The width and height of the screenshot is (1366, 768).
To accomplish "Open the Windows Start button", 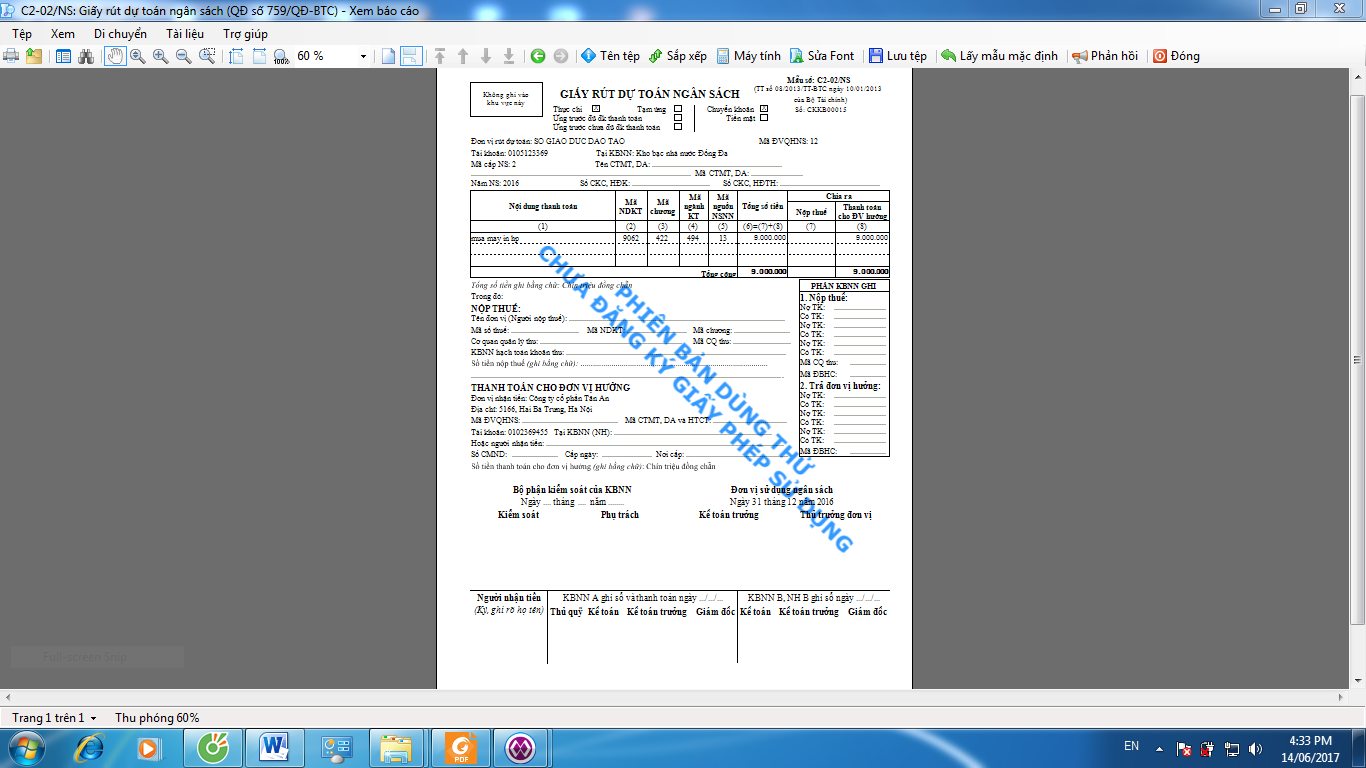I will (24, 748).
